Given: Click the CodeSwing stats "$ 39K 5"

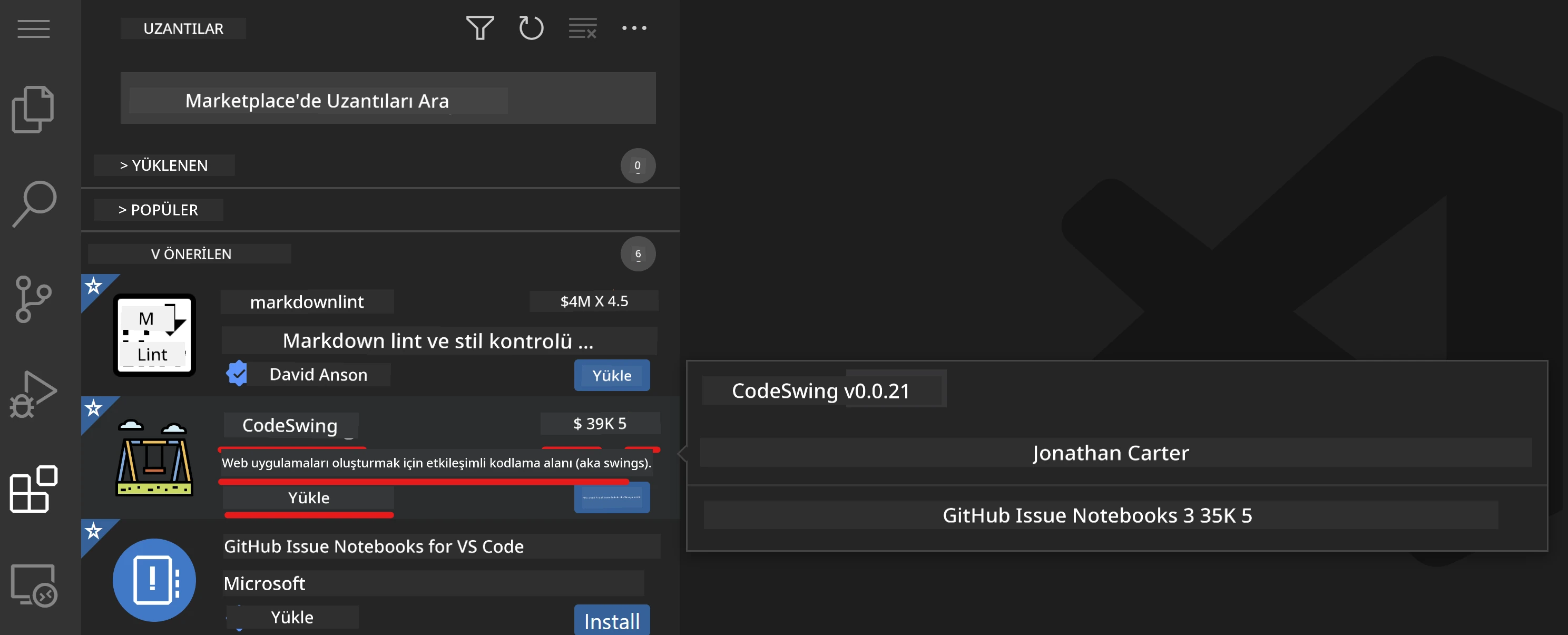Looking at the screenshot, I should pos(600,423).
